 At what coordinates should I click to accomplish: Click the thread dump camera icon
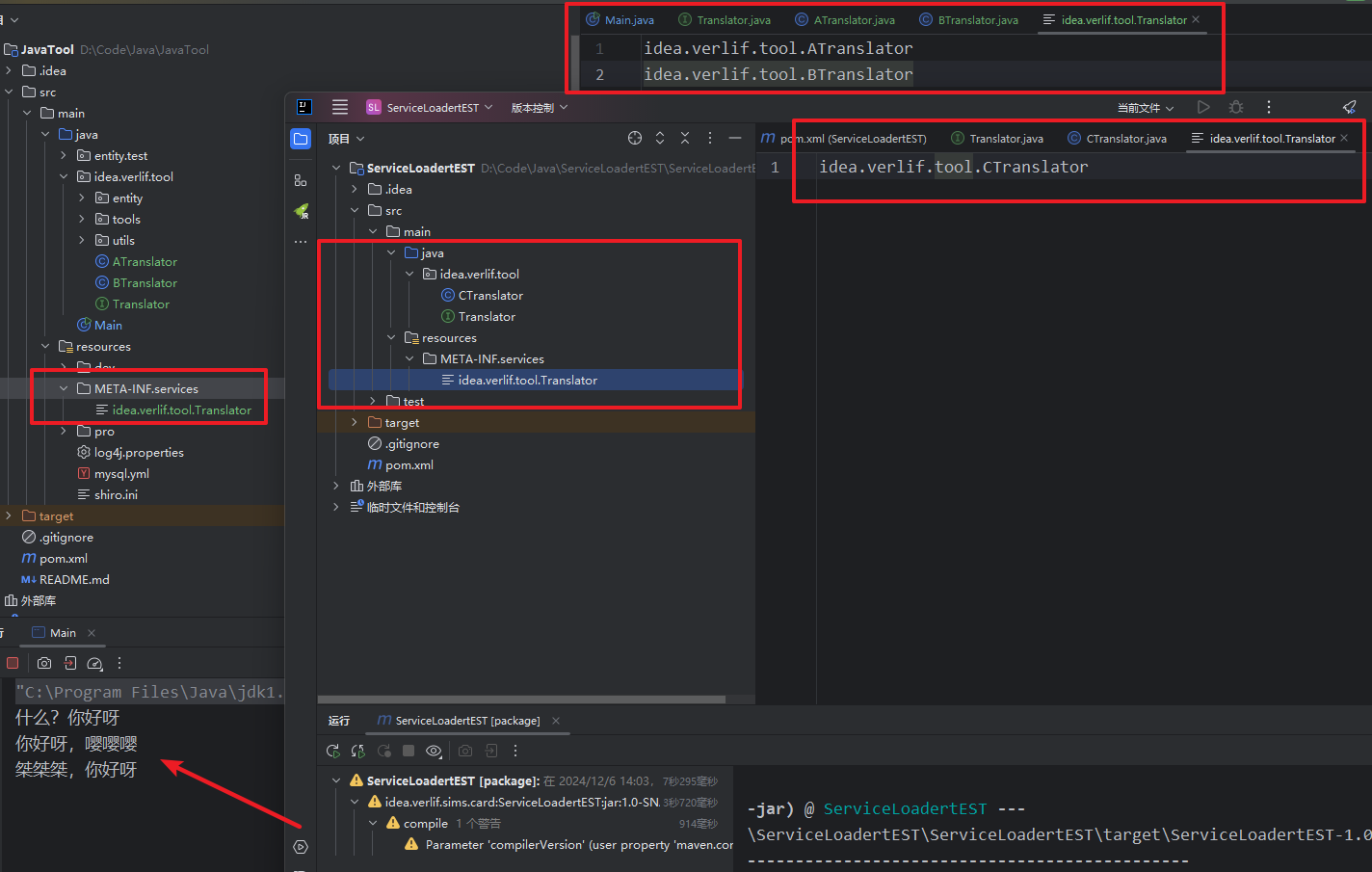[44, 663]
